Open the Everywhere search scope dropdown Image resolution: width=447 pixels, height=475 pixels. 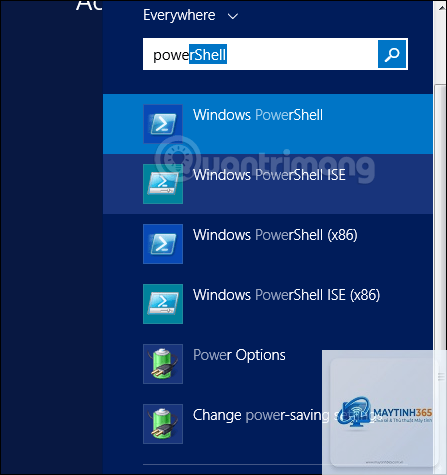tap(191, 15)
